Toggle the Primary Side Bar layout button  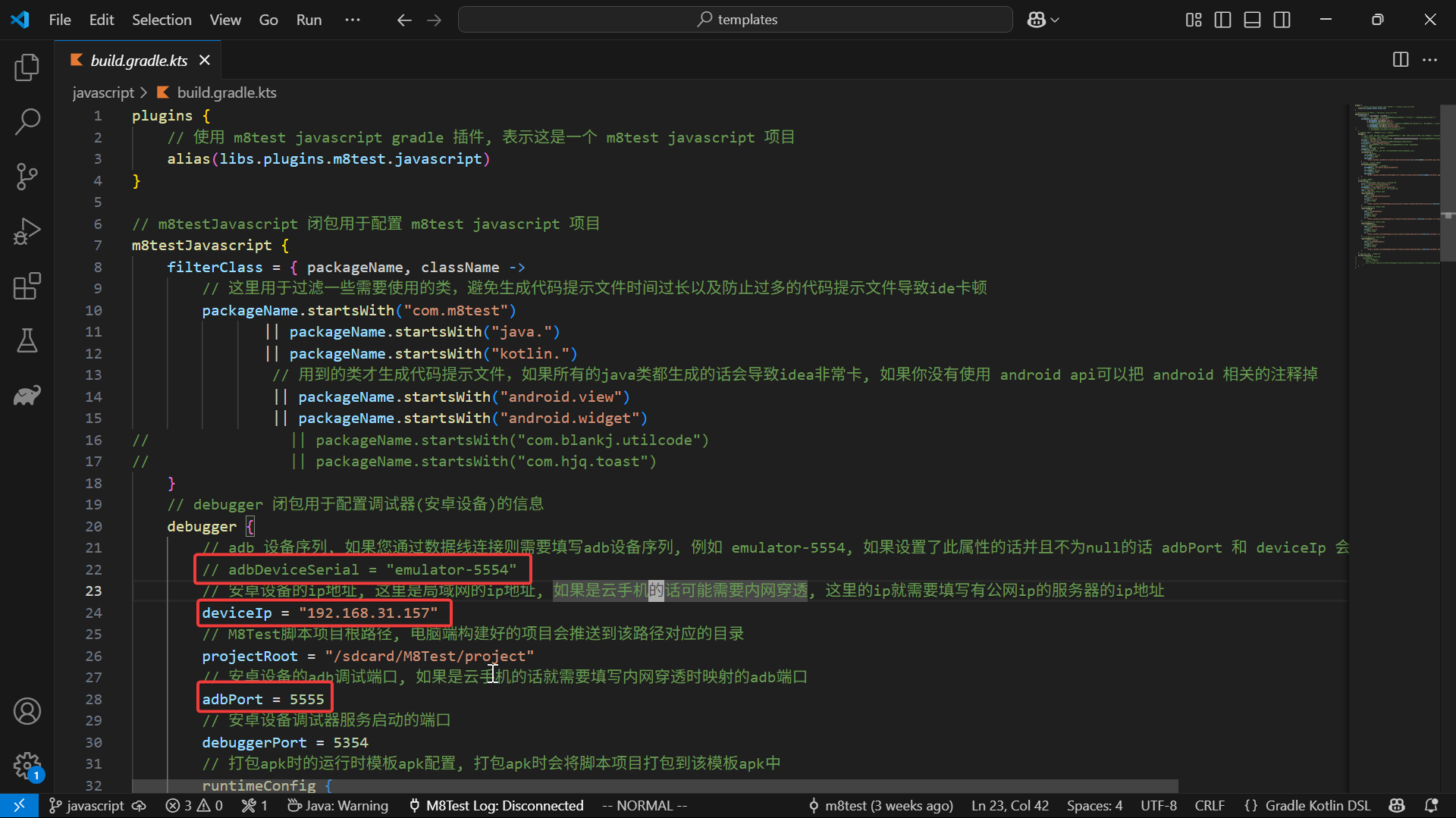point(1222,20)
